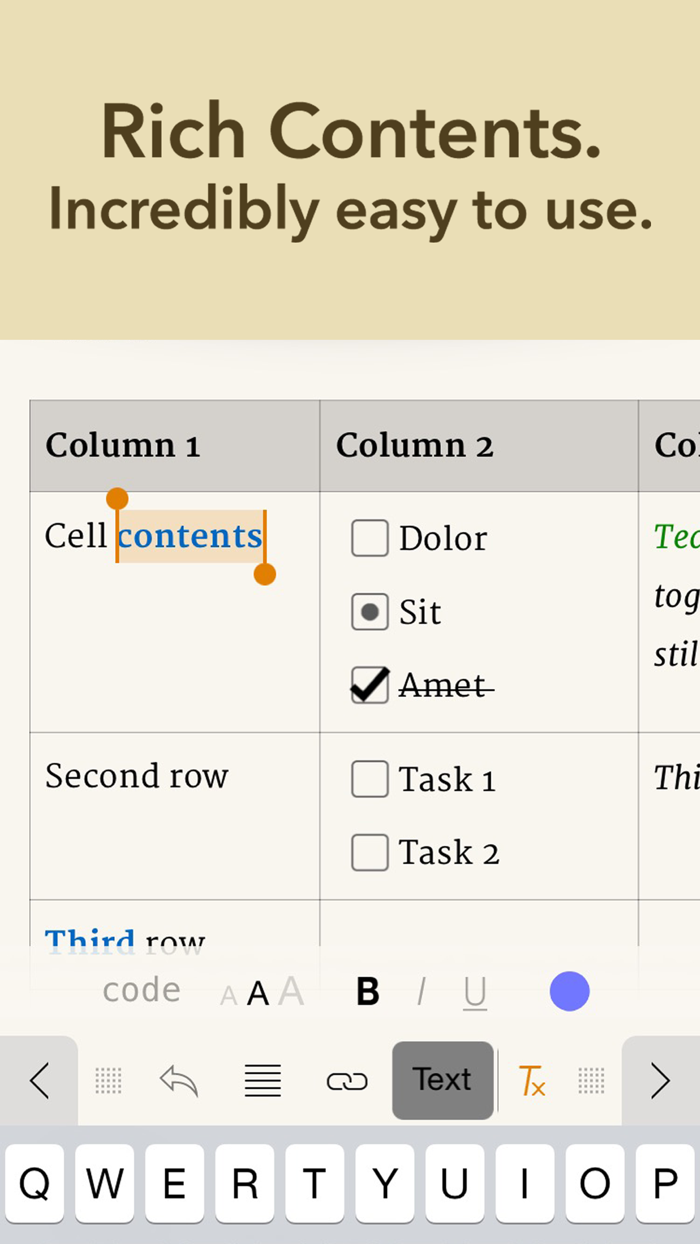Screen dimensions: 700x1244
Task: Tap the right chevron on the toolbar
Action: click(x=660, y=1081)
